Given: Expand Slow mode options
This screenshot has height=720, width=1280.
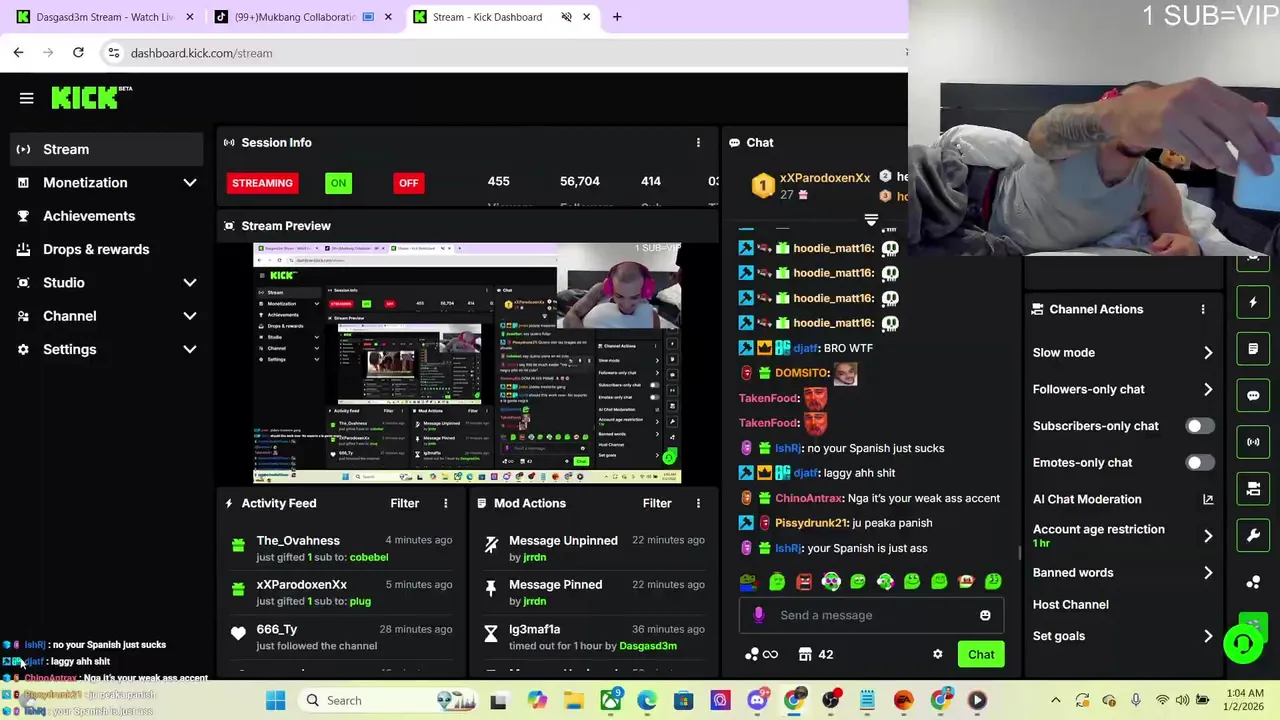Looking at the screenshot, I should [1123, 352].
